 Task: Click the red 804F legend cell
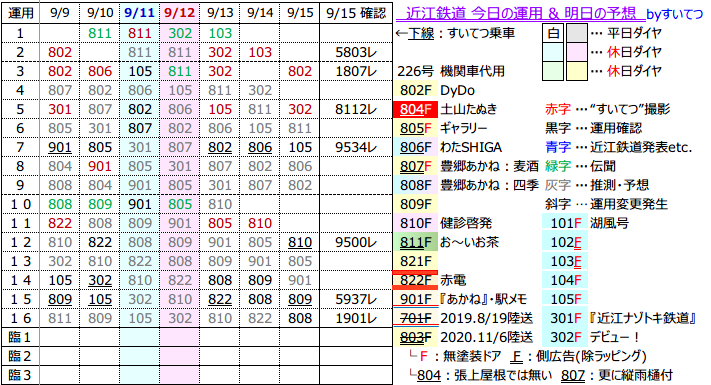415,109
